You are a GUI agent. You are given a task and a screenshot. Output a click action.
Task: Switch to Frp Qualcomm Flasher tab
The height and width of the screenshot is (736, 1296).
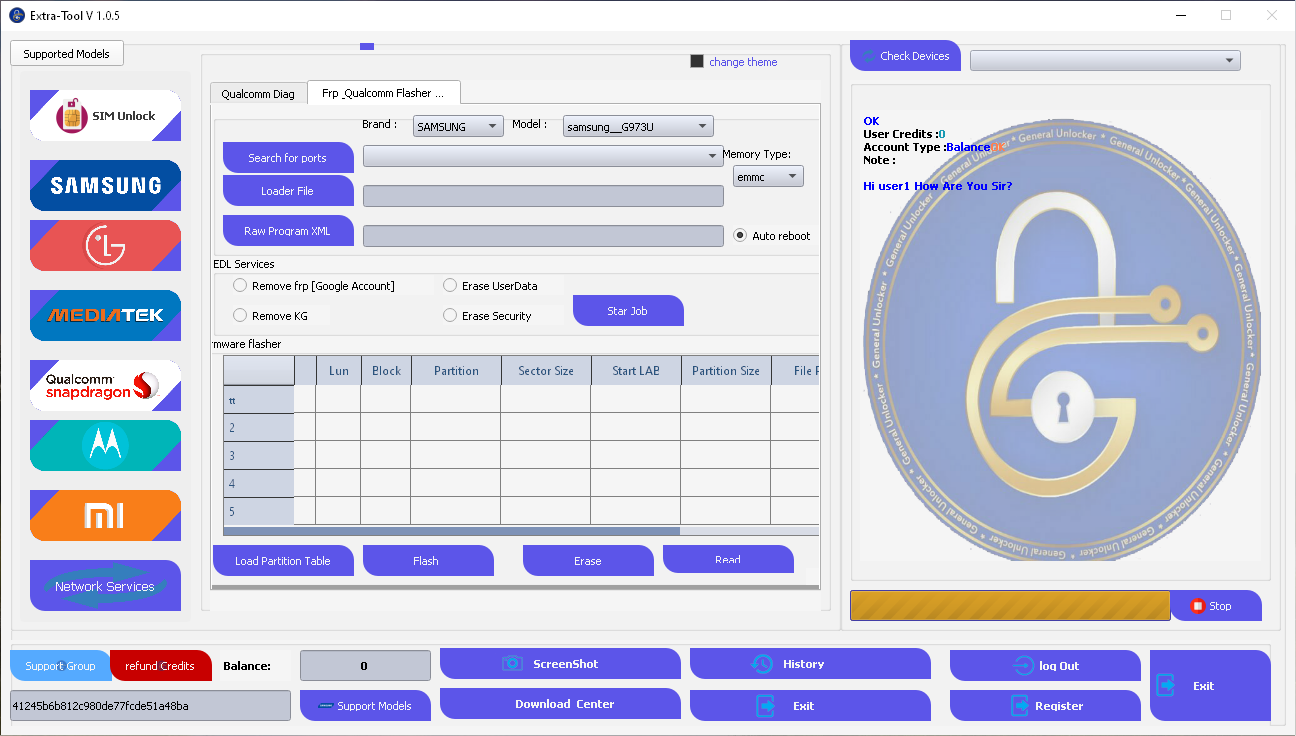tap(384, 92)
